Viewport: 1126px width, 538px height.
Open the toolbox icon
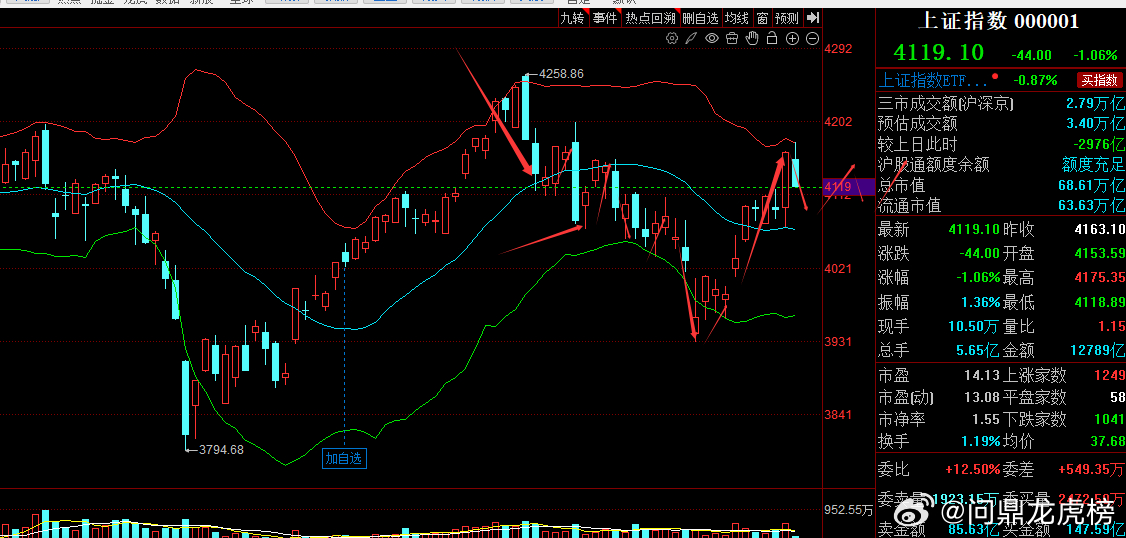[x=732, y=38]
